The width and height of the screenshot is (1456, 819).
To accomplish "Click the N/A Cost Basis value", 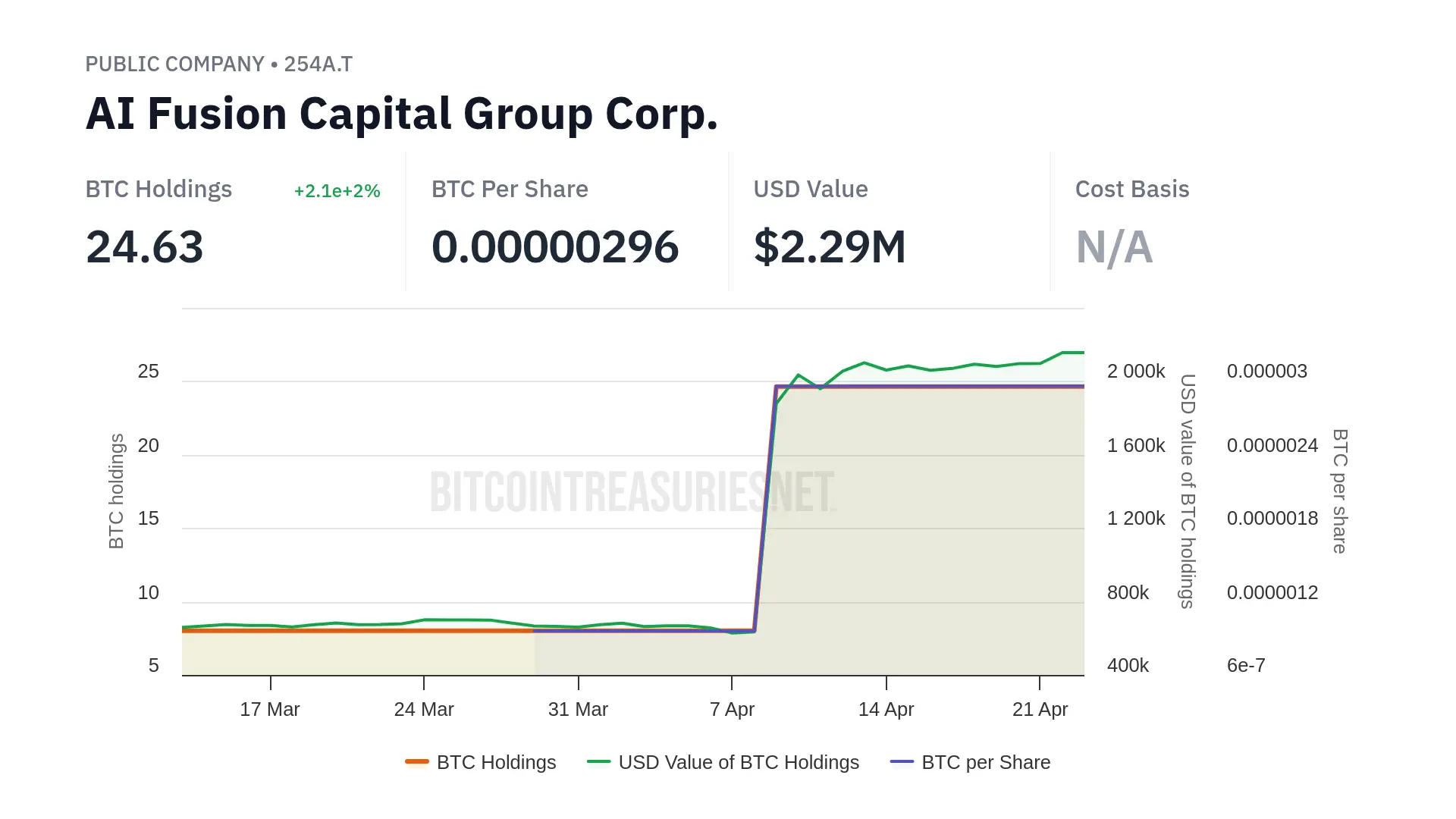I will (x=1114, y=247).
